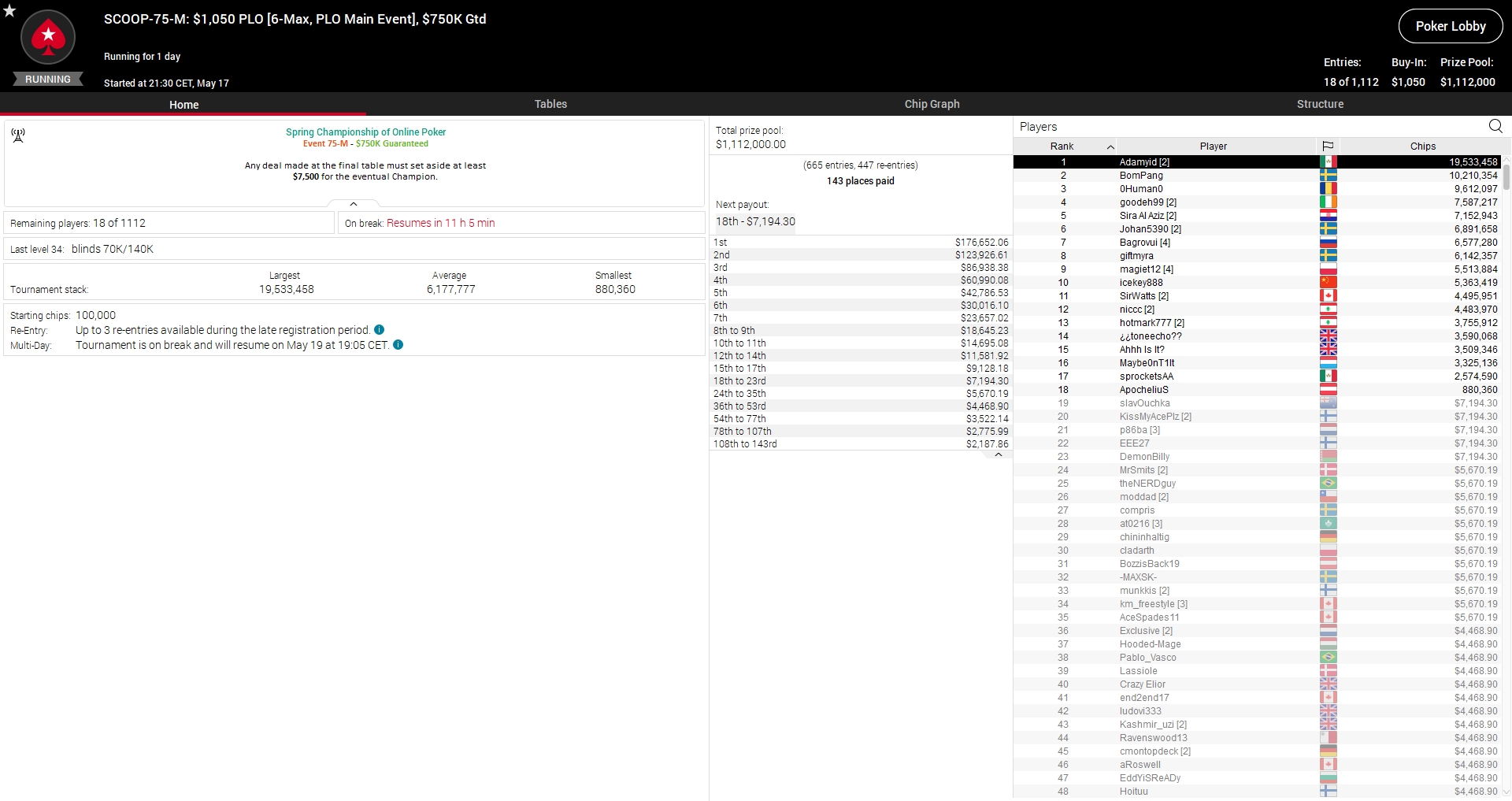This screenshot has width=1512, height=801.
Task: Click the favorite star icon at top-left
Action: tap(9, 11)
